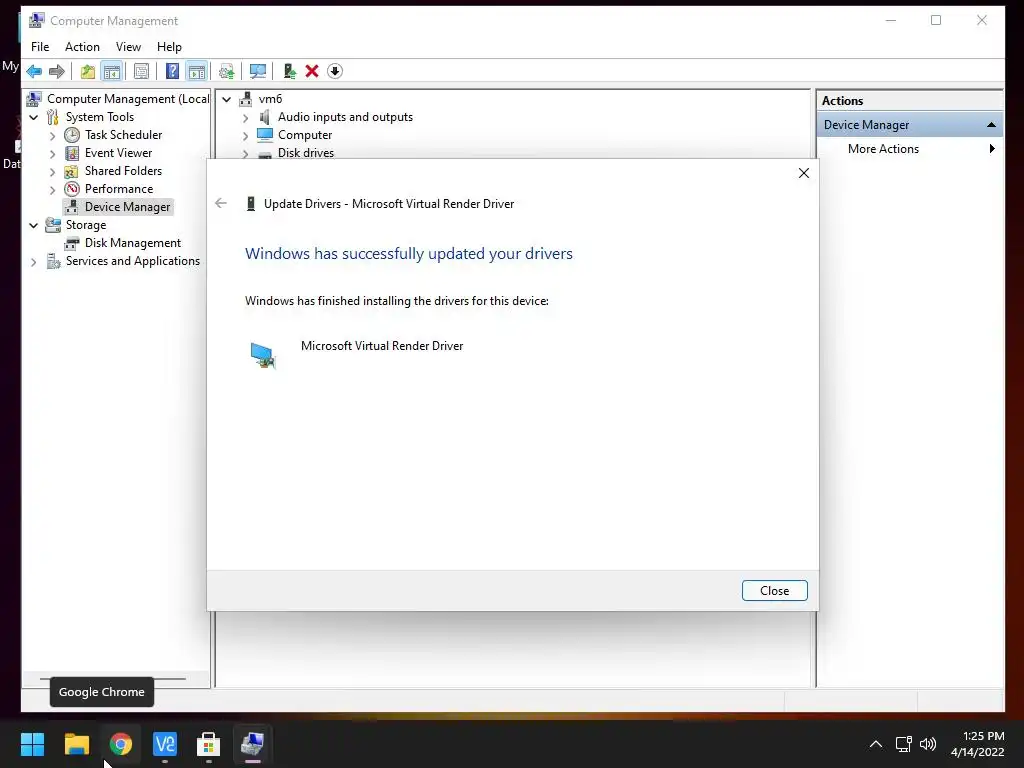
Task: Expand Services and Applications node
Action: pyautogui.click(x=34, y=261)
